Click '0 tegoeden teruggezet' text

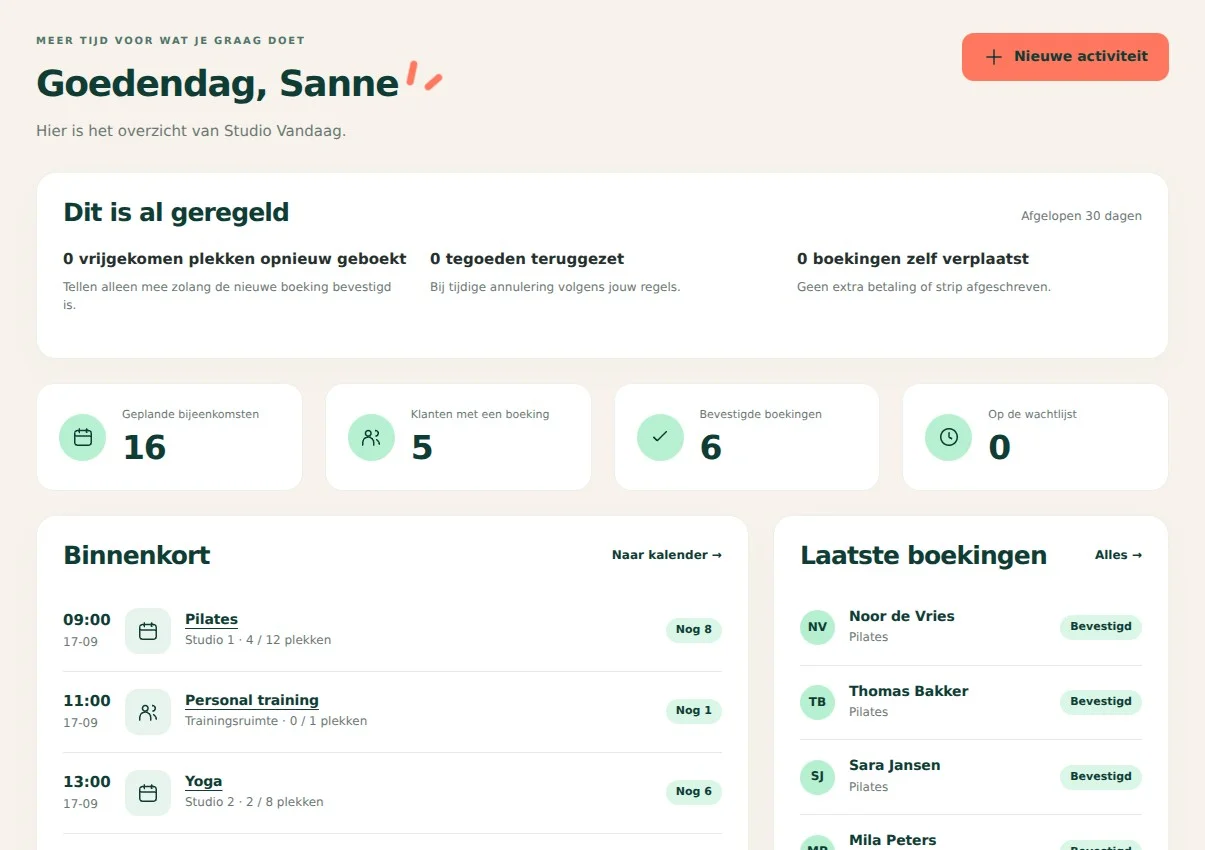coord(527,259)
